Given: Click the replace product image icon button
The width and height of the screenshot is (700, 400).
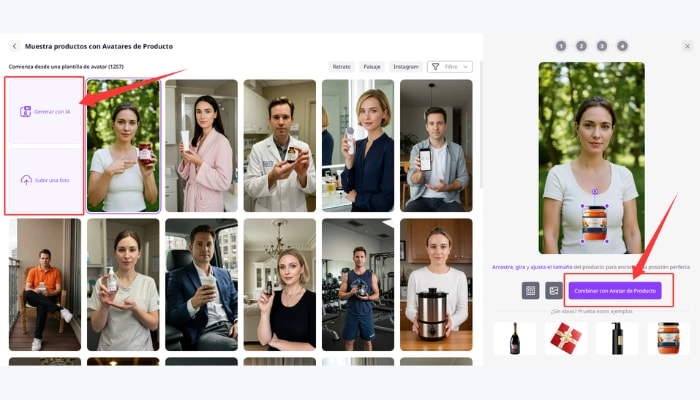Looking at the screenshot, I should coord(553,290).
